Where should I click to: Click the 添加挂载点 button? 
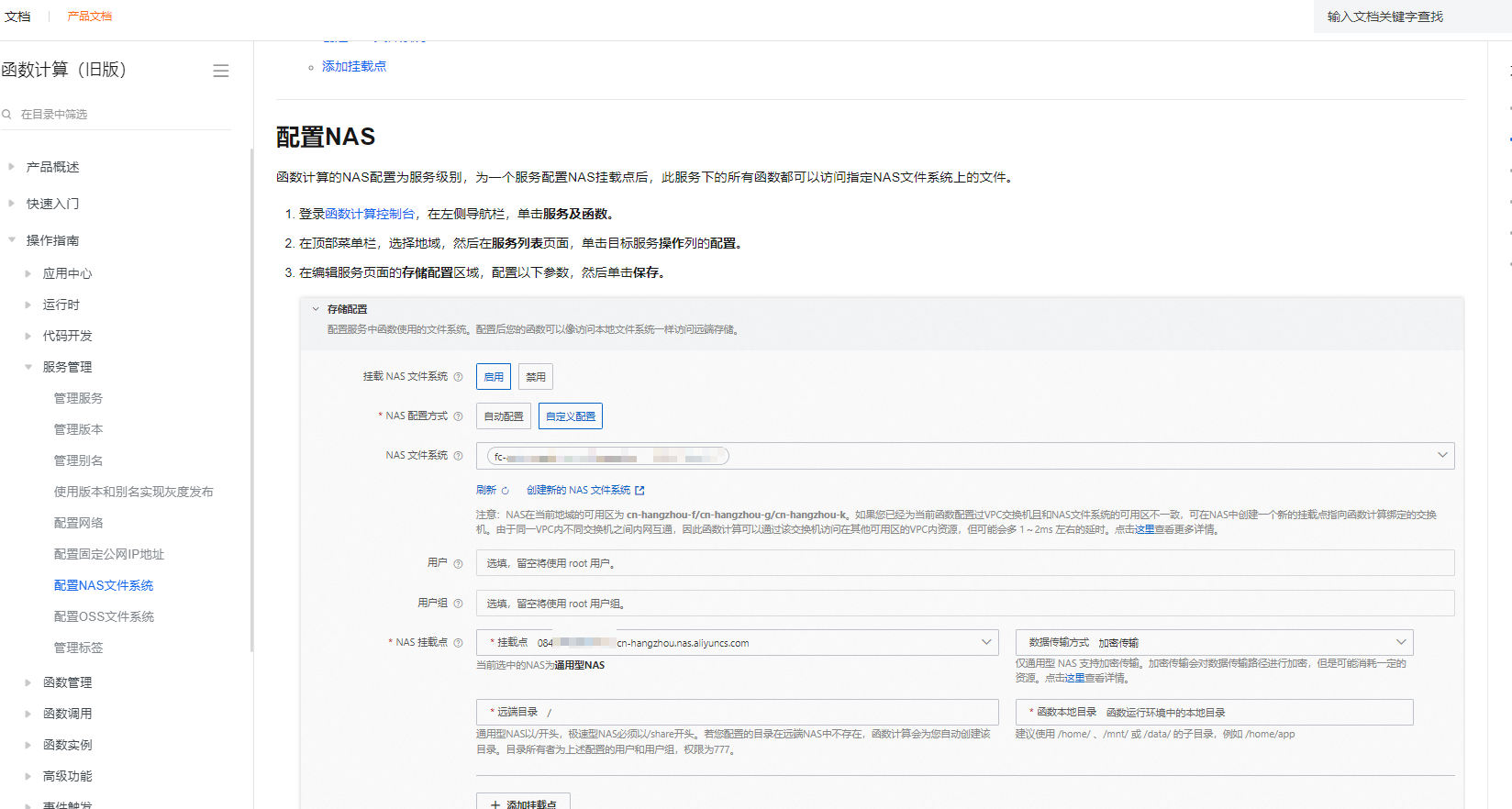point(523,802)
